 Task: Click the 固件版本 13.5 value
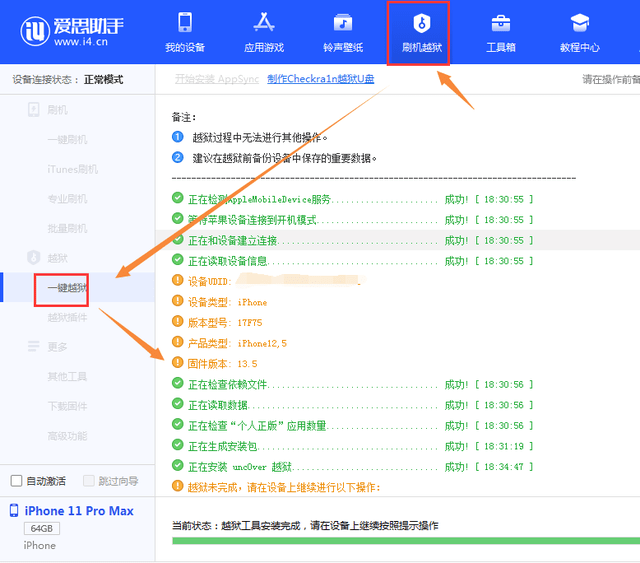pyautogui.click(x=247, y=364)
